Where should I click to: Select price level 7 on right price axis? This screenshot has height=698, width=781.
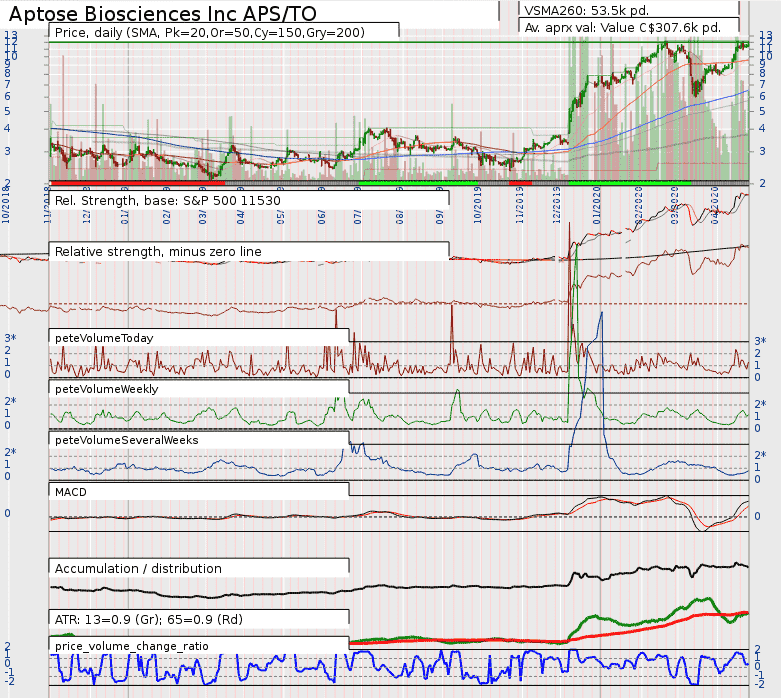[x=762, y=84]
